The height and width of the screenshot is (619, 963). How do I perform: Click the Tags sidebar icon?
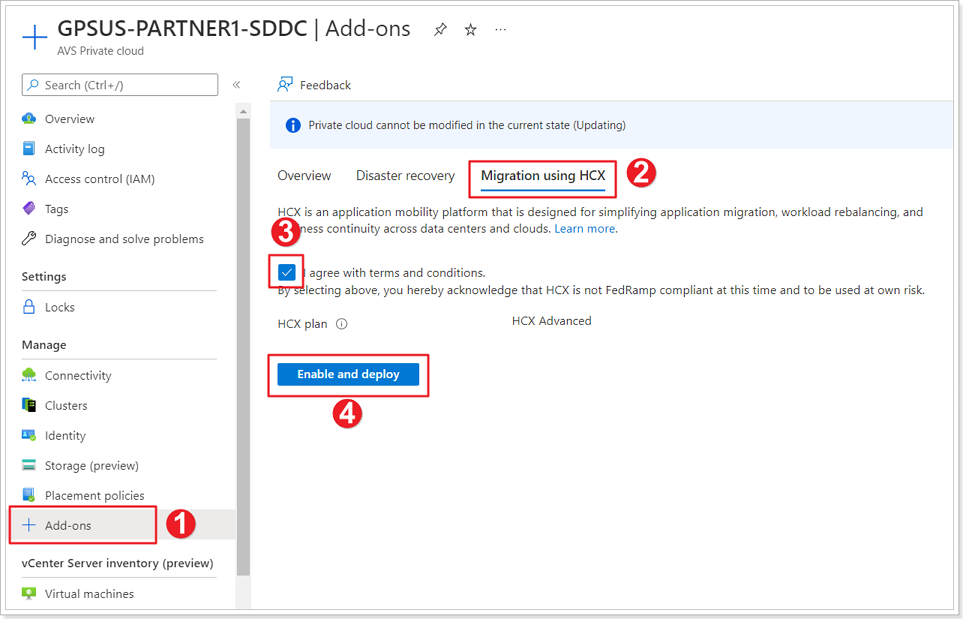point(30,208)
